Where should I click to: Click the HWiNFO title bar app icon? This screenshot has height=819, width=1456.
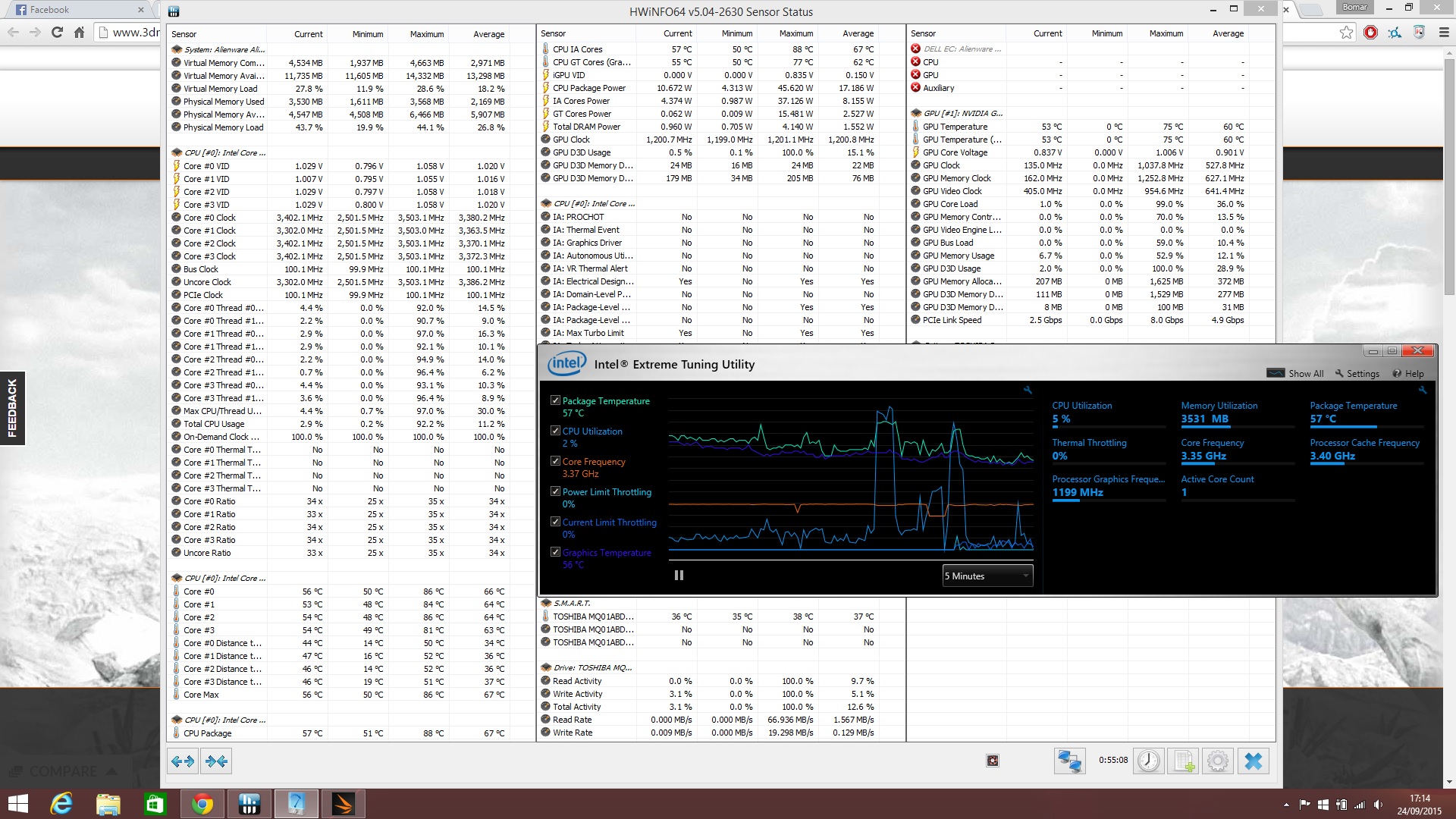[174, 11]
